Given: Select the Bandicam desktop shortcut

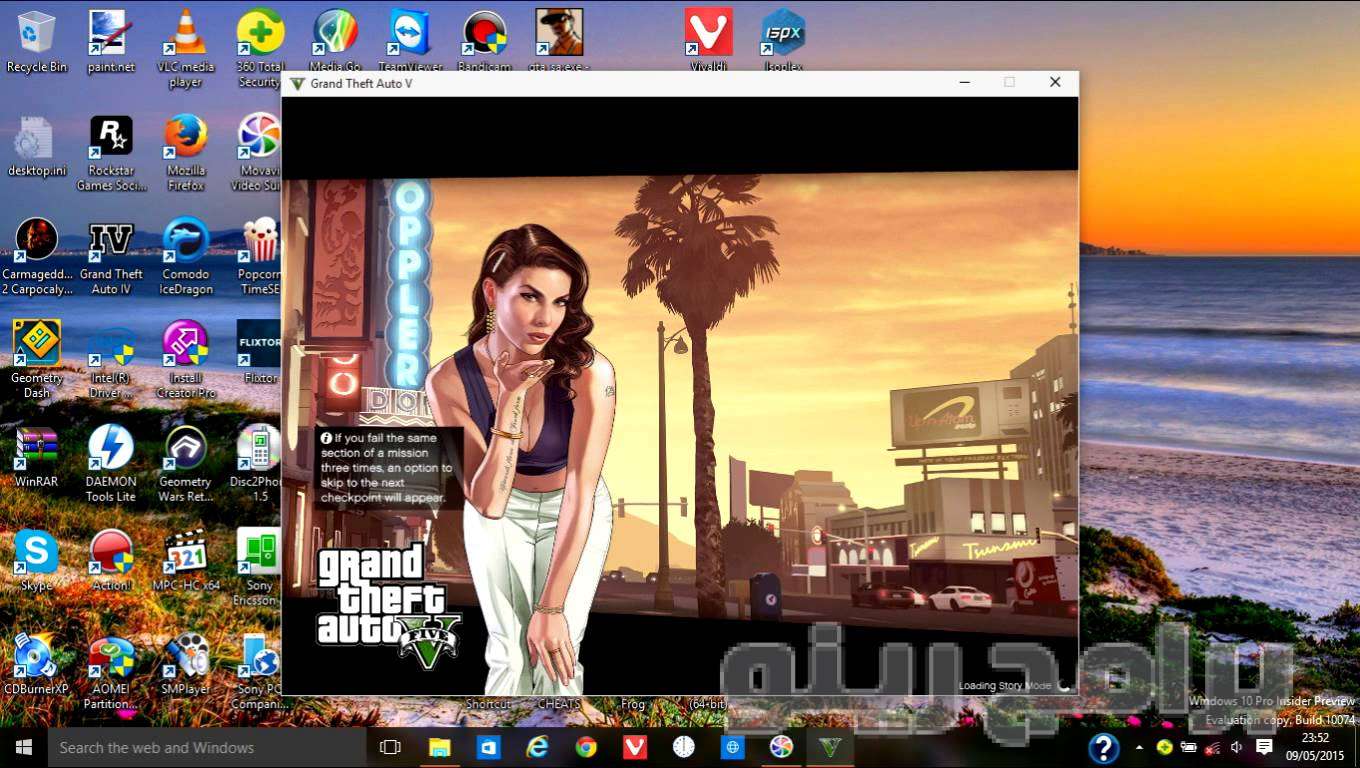Looking at the screenshot, I should tap(484, 41).
